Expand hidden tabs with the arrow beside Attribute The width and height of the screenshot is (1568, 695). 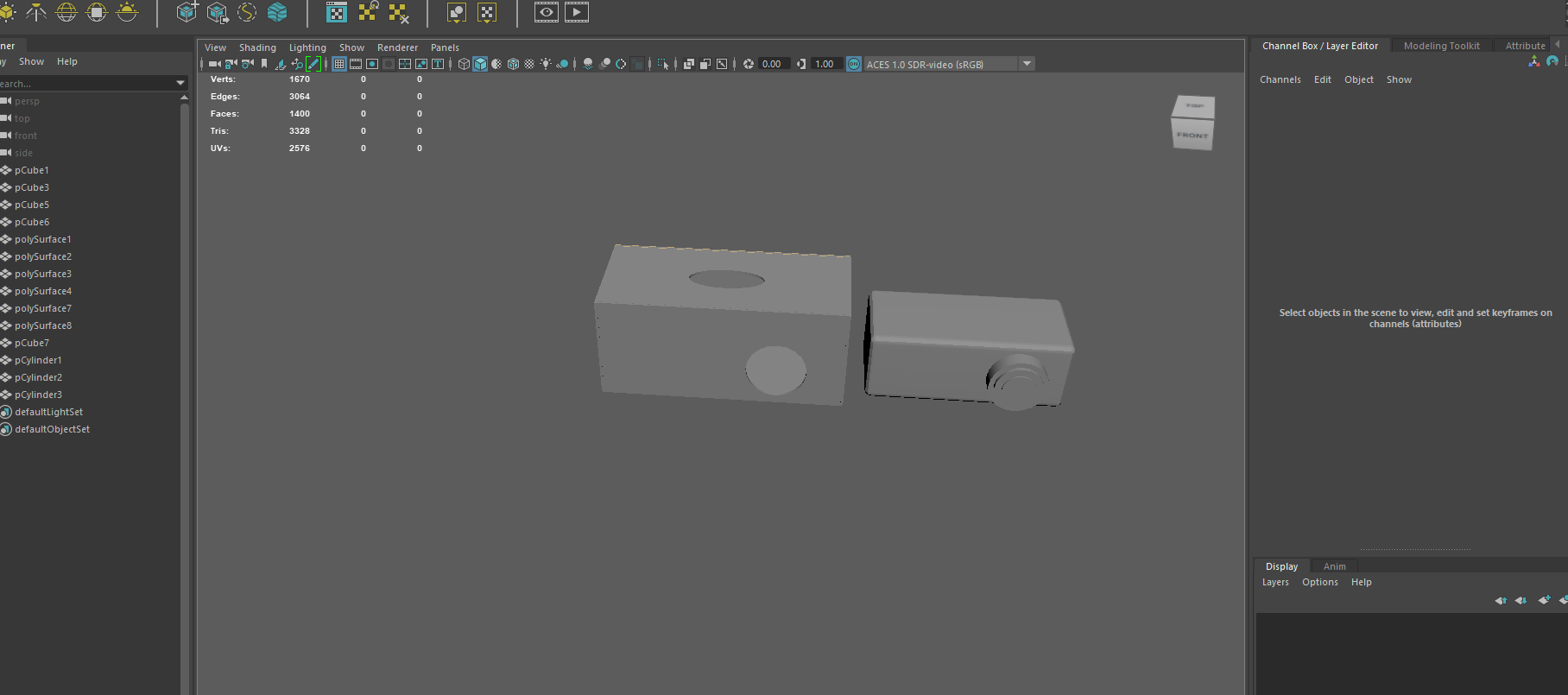point(1557,45)
